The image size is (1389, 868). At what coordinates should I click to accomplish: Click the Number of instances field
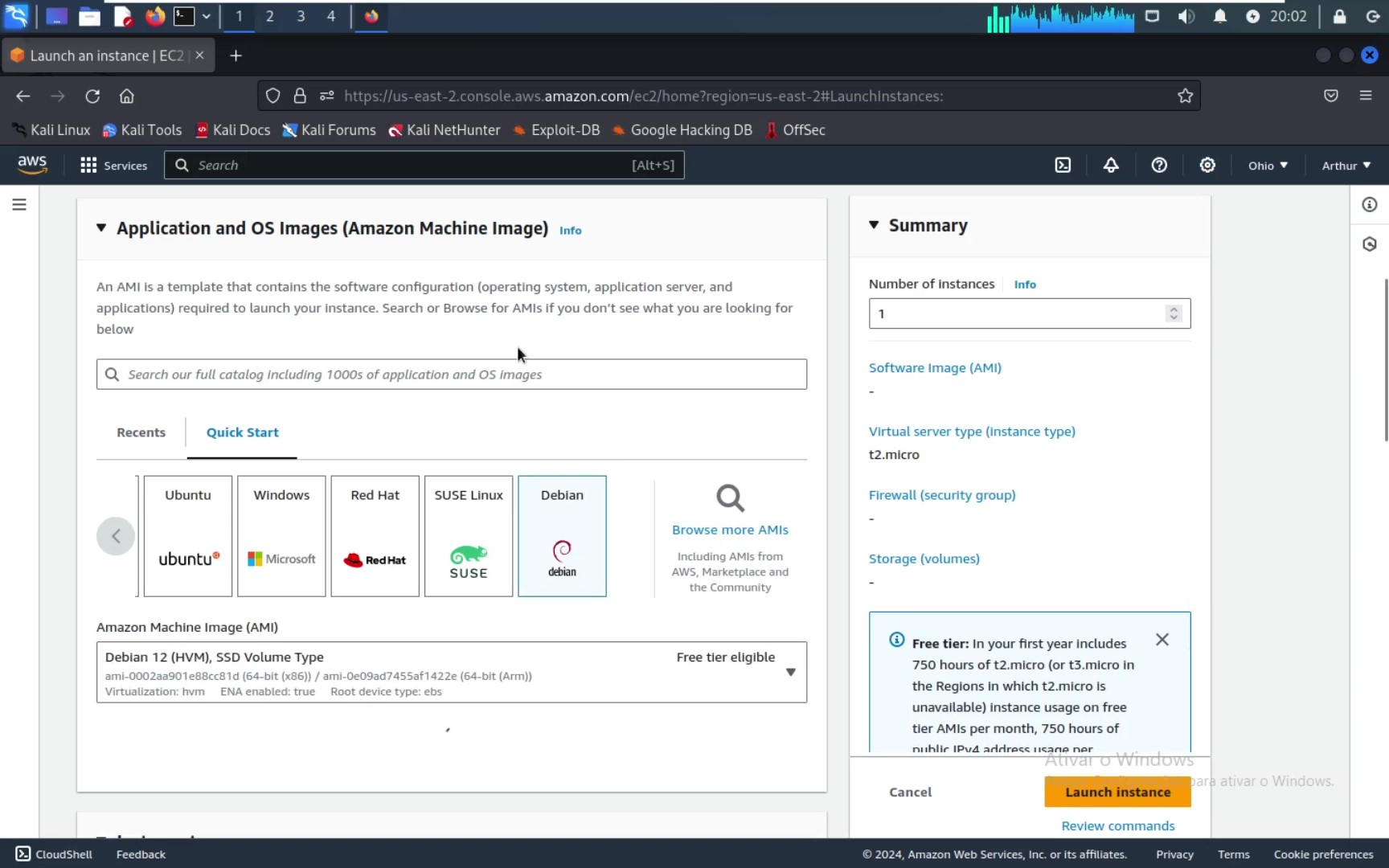[1030, 313]
